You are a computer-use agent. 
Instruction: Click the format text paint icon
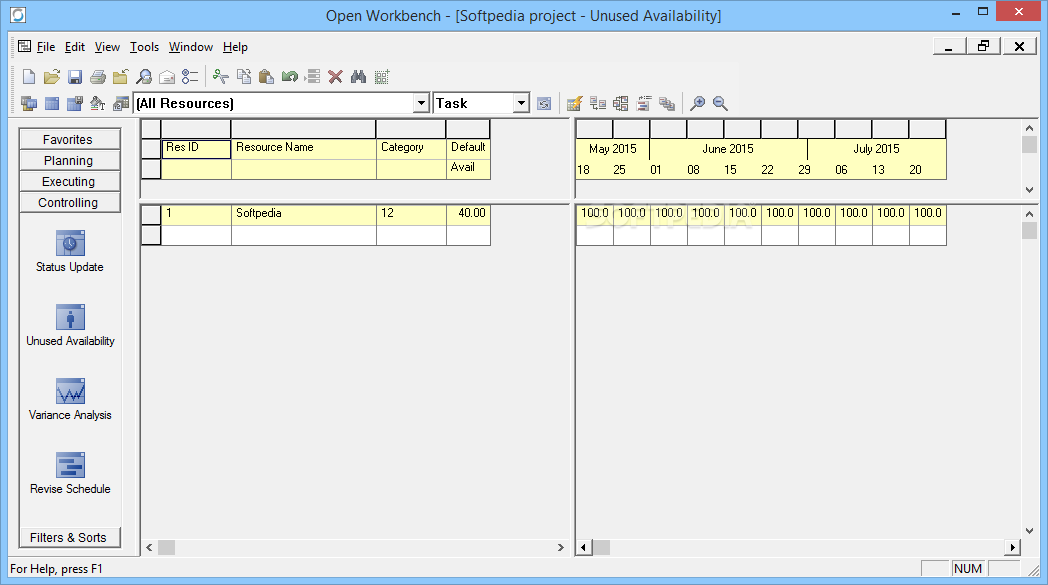[98, 104]
